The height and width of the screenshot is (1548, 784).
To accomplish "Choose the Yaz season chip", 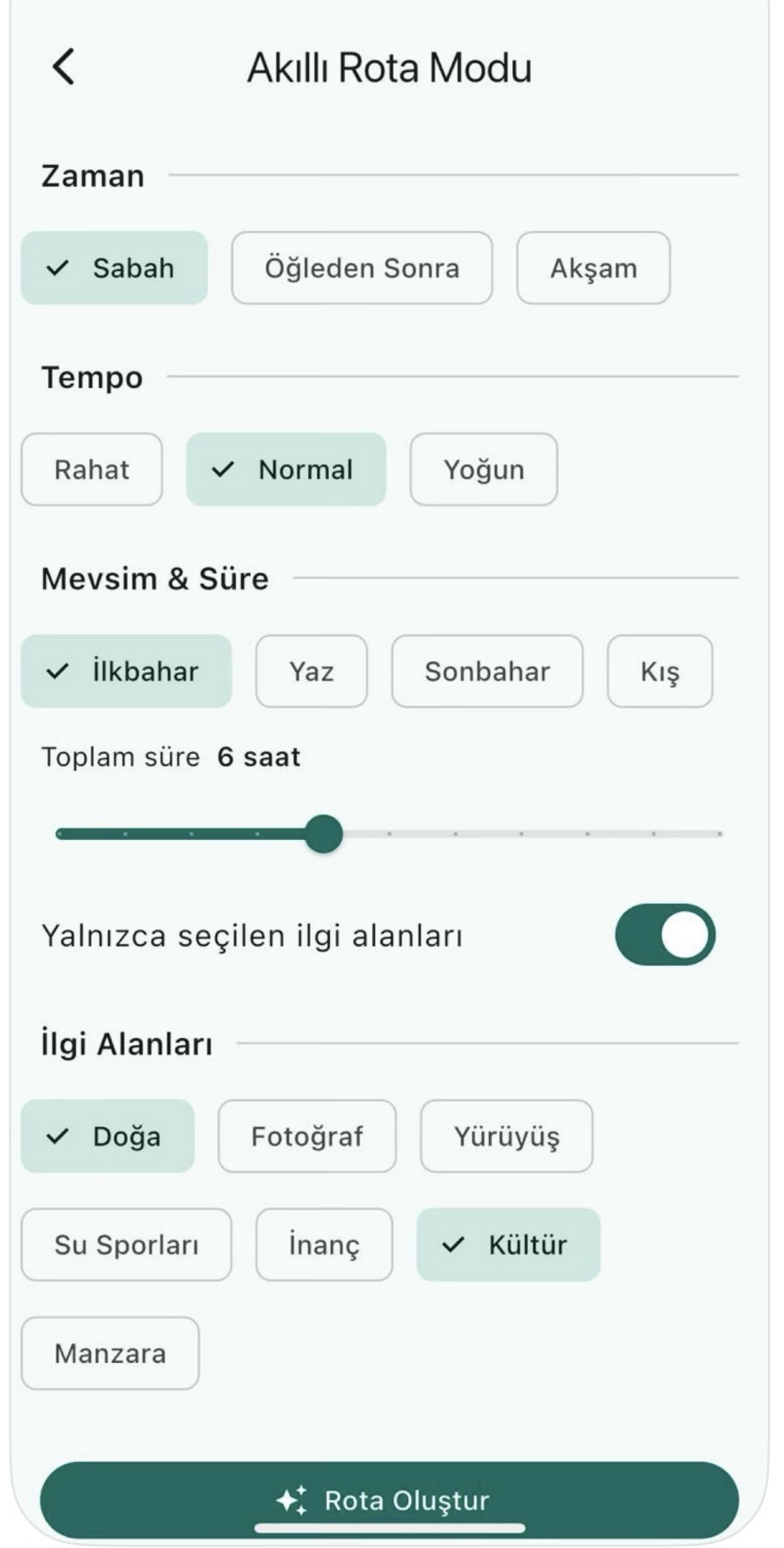I will [x=311, y=671].
